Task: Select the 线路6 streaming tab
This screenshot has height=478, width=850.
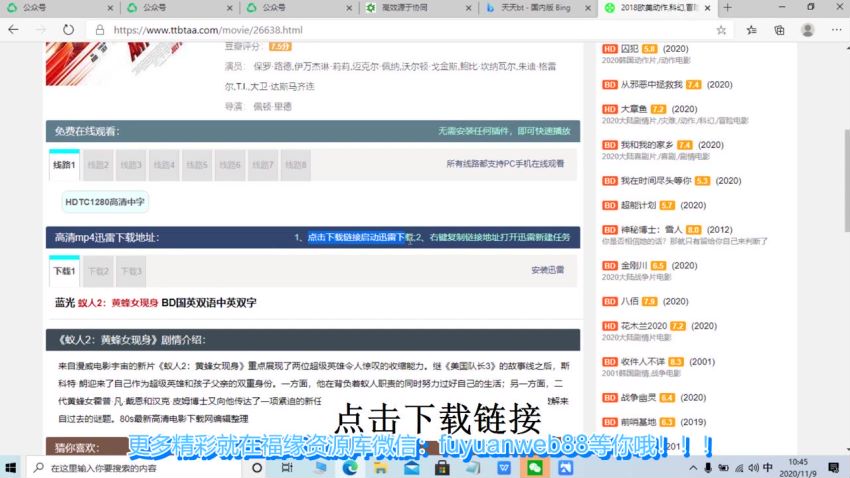Action: click(x=230, y=165)
